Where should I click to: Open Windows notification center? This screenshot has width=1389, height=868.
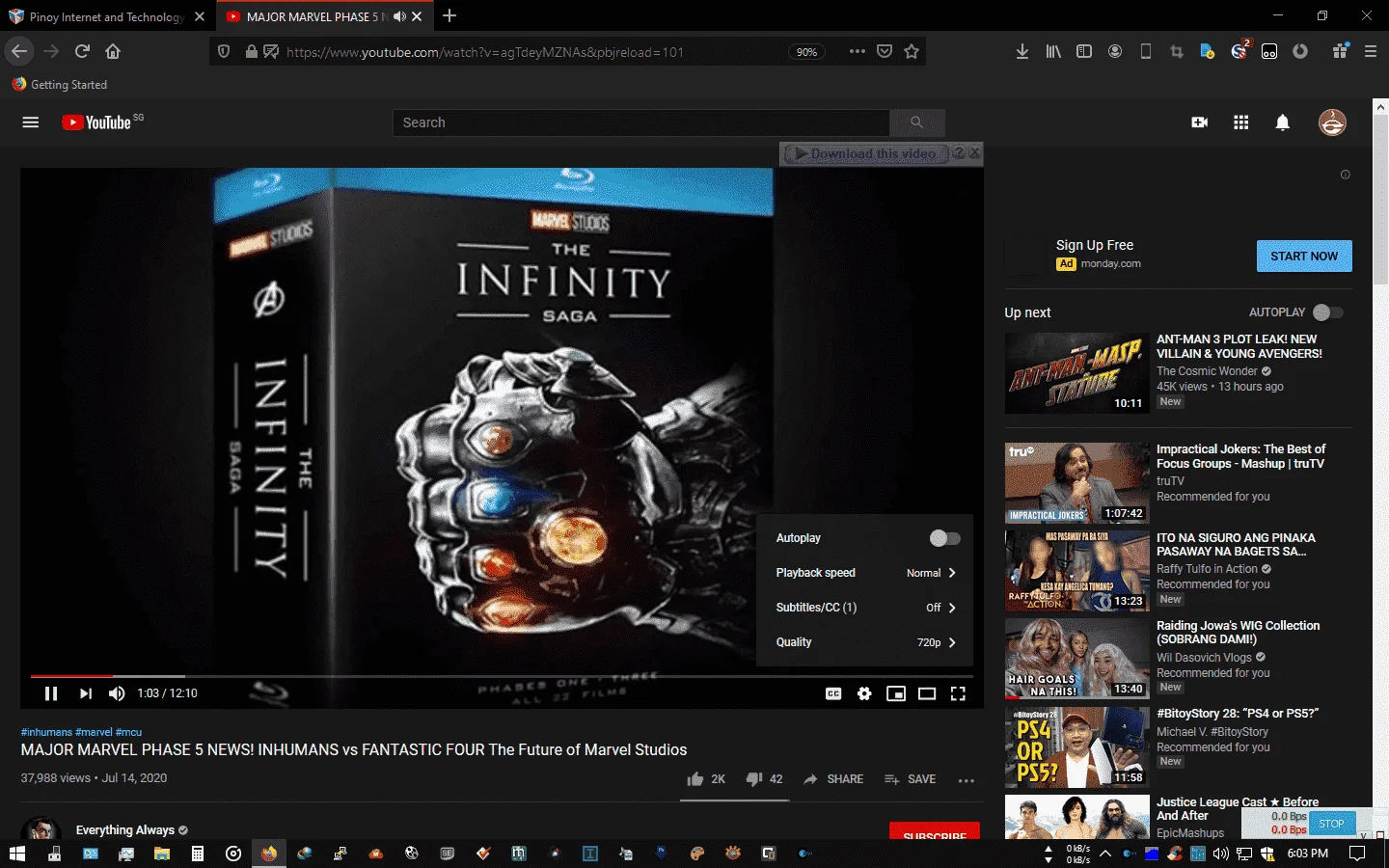pos(1357,854)
